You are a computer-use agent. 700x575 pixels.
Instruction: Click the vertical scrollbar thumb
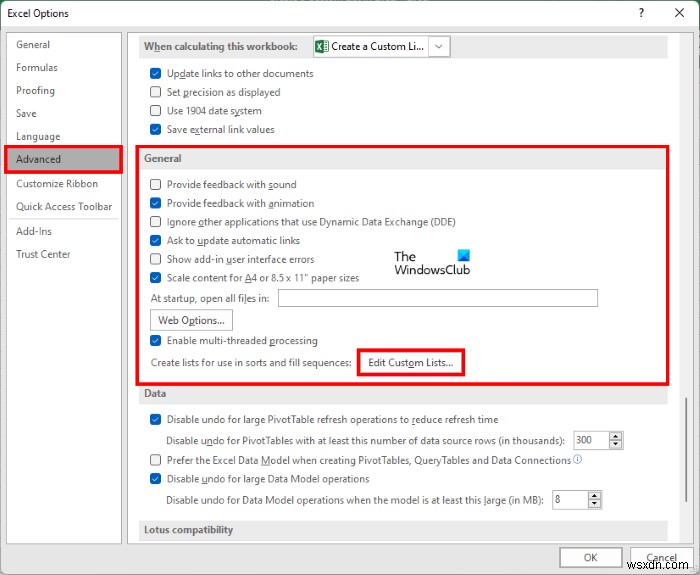(x=686, y=450)
